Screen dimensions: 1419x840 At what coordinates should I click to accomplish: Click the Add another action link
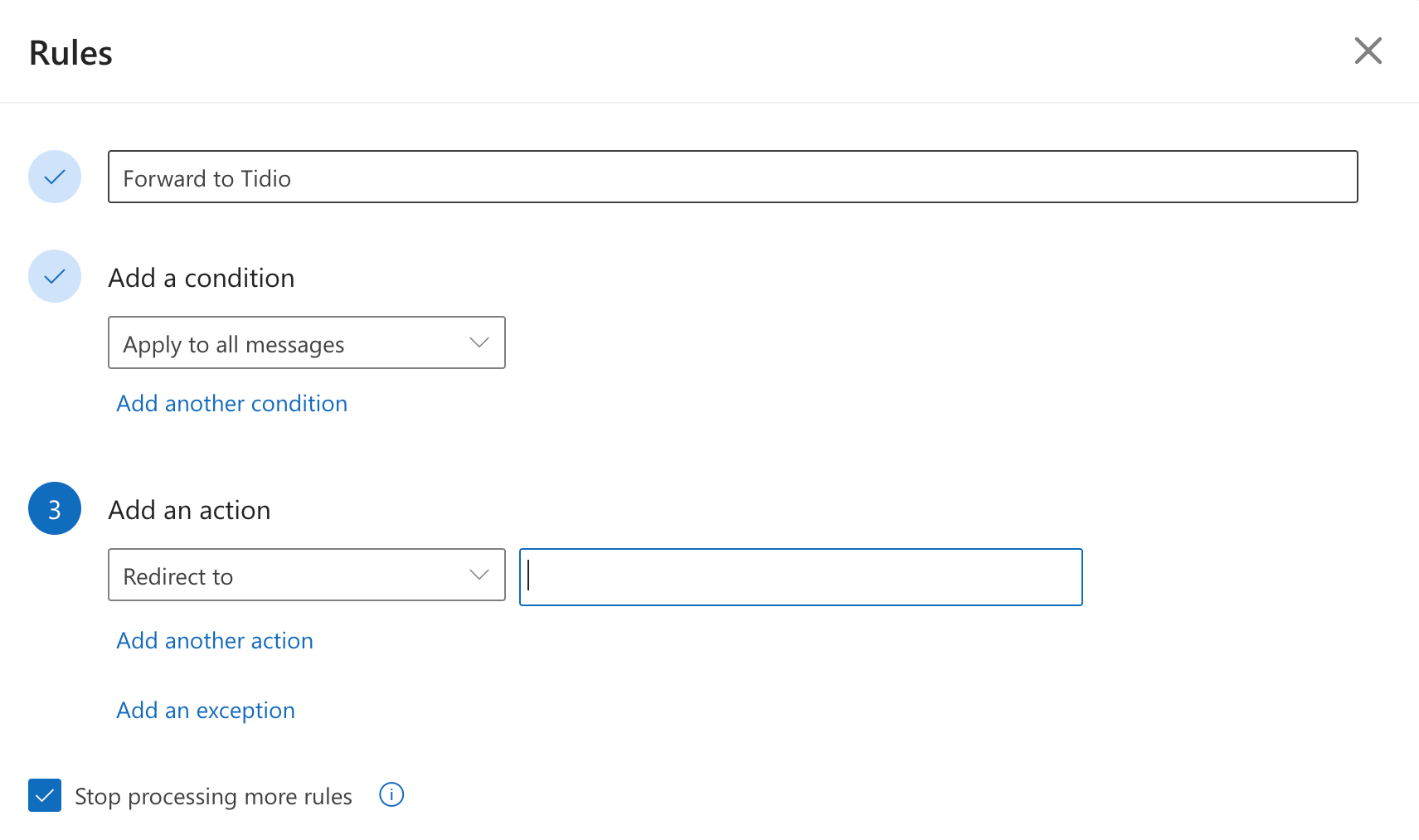click(x=214, y=640)
